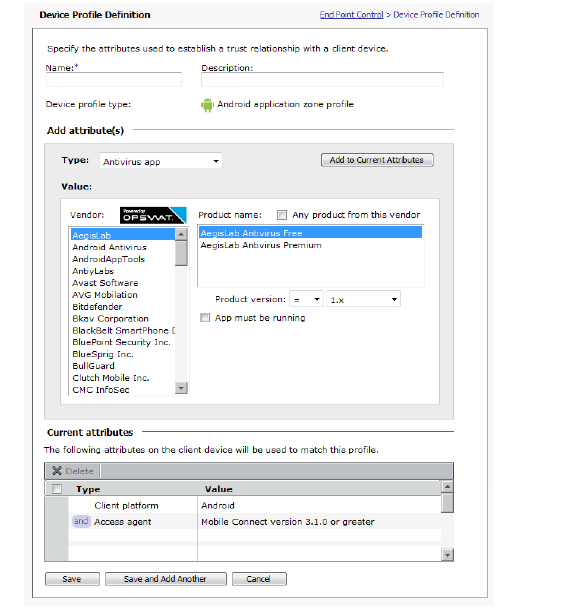571x611 pixels.
Task: Open the version operator dropdown
Action: click(x=306, y=299)
